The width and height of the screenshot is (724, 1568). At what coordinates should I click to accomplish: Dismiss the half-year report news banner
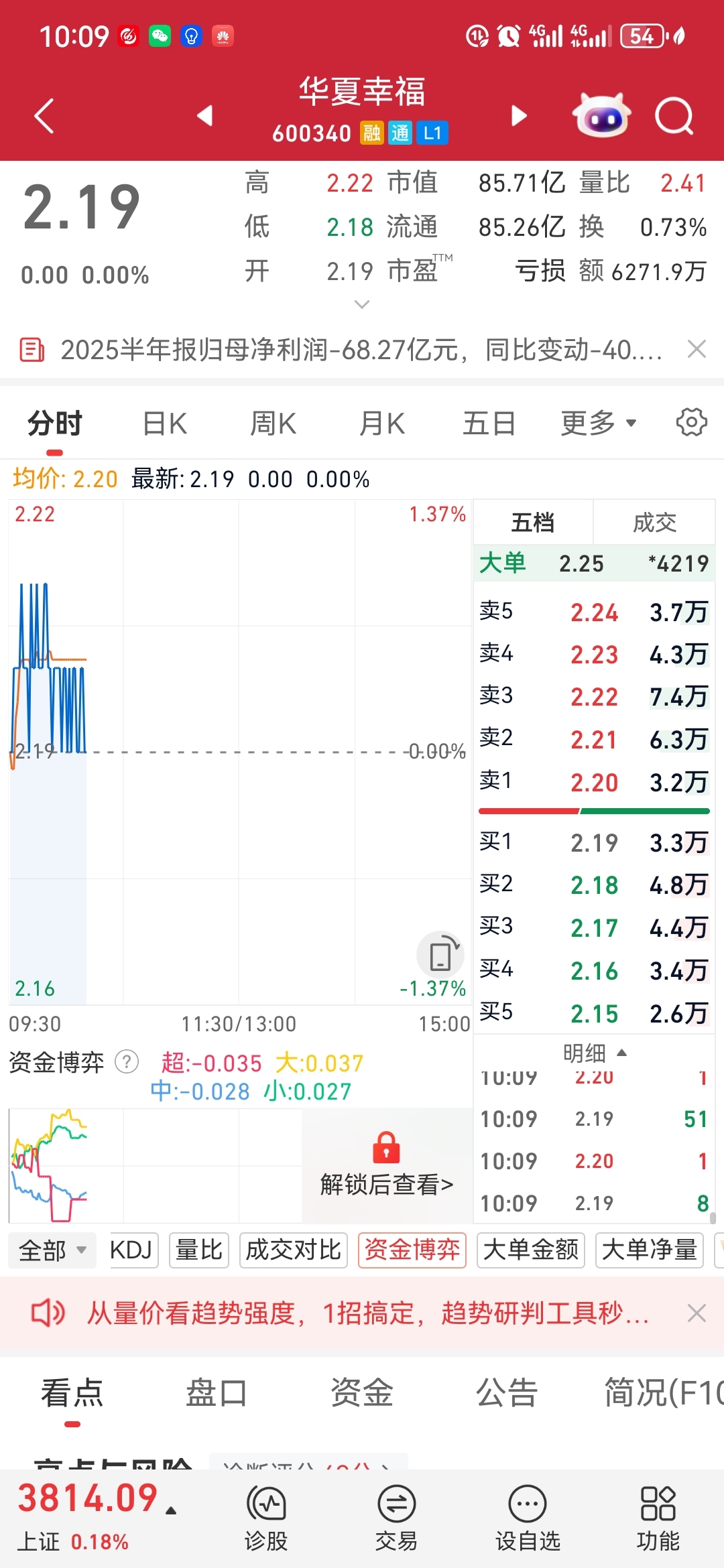point(697,349)
